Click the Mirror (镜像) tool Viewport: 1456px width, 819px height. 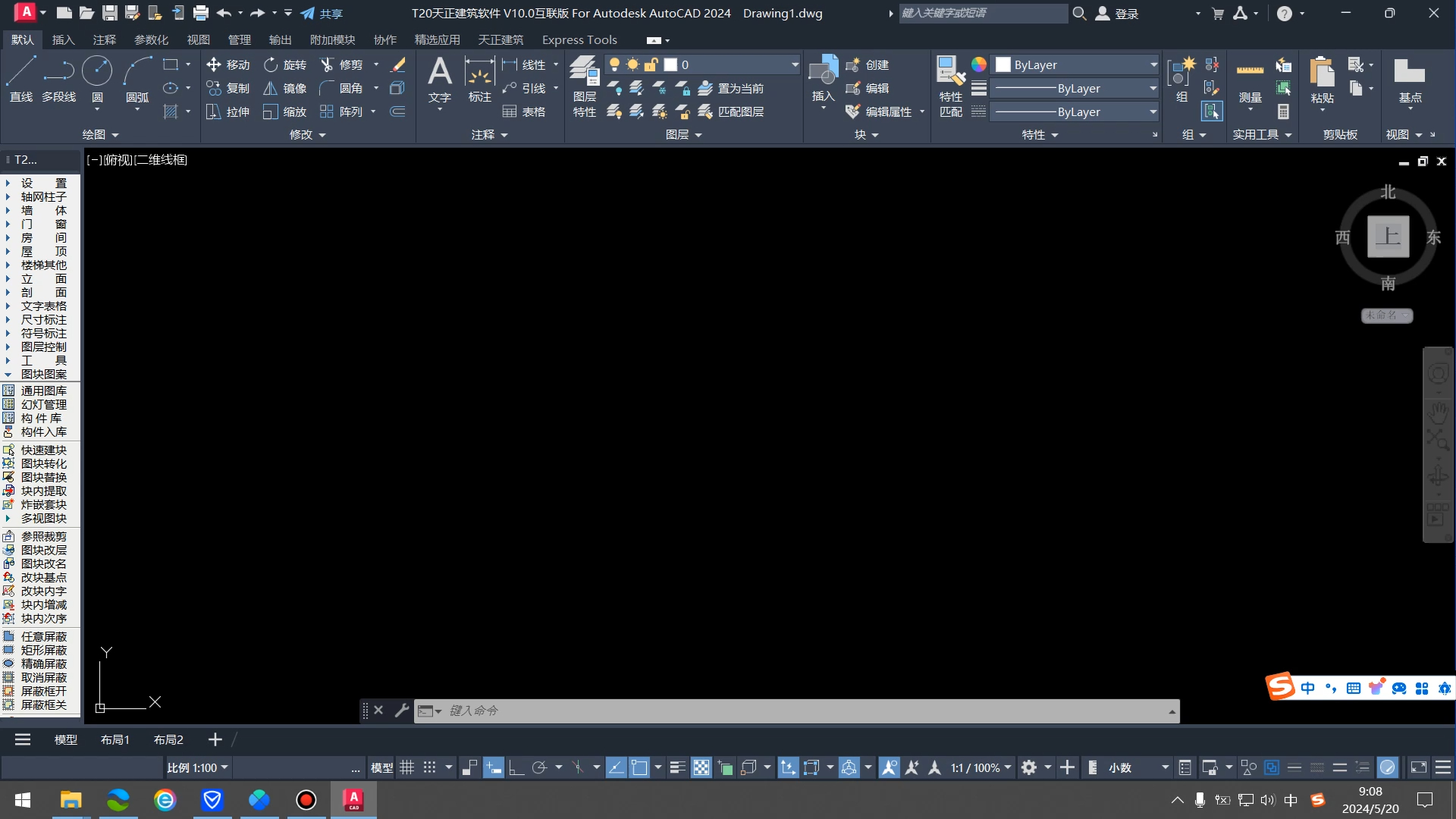pyautogui.click(x=285, y=89)
